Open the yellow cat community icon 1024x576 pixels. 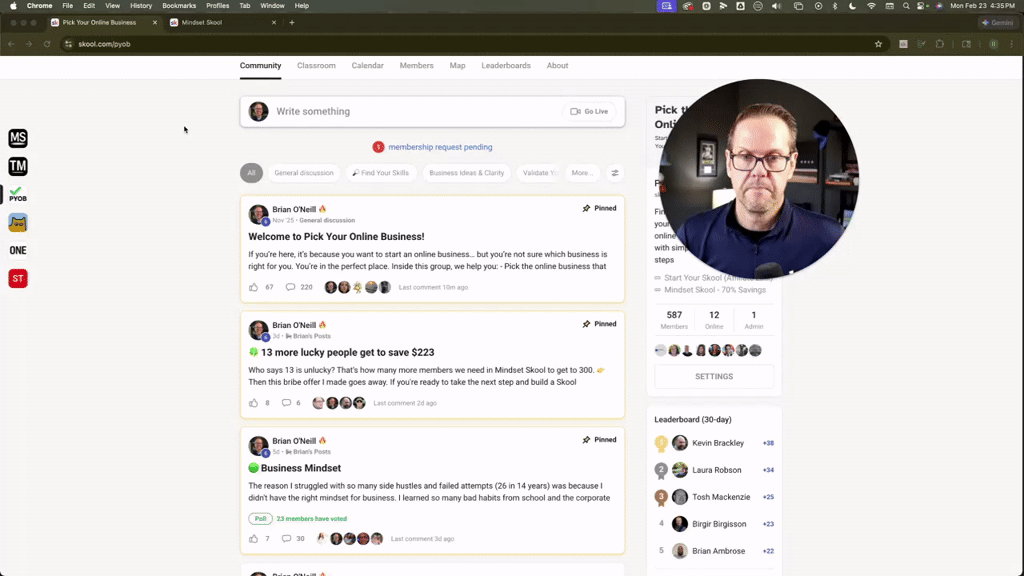coord(18,222)
